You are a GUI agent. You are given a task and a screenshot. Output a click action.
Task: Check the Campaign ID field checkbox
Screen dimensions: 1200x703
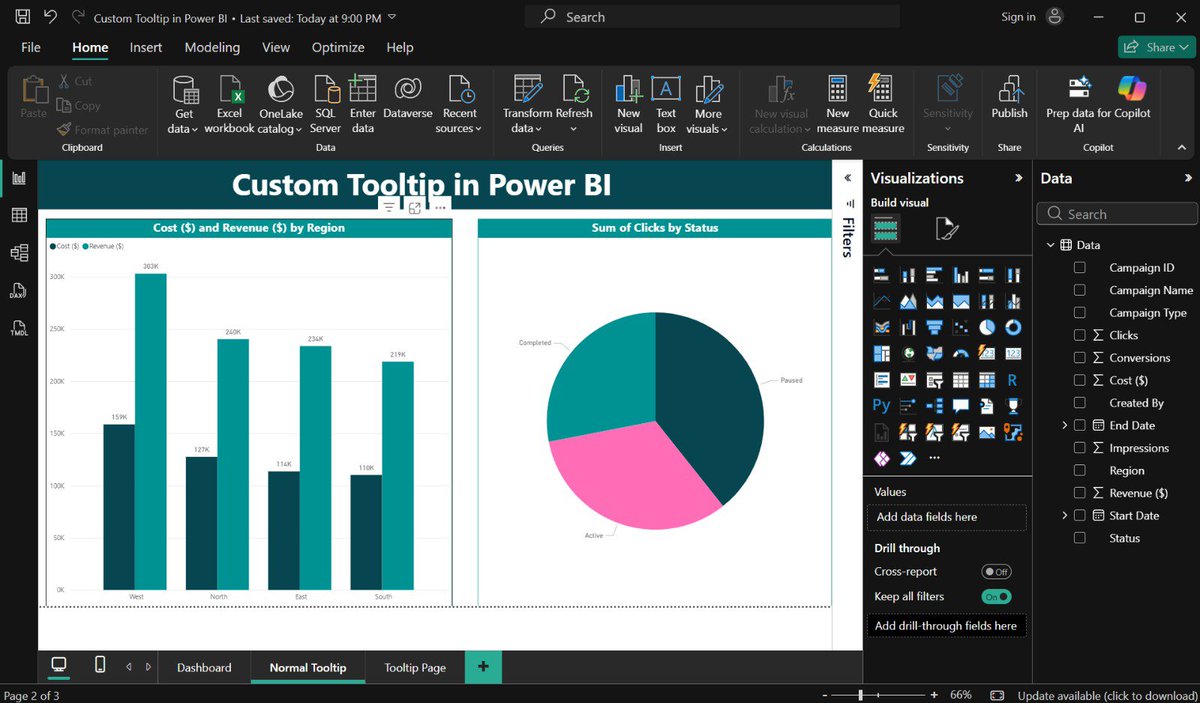coord(1079,267)
